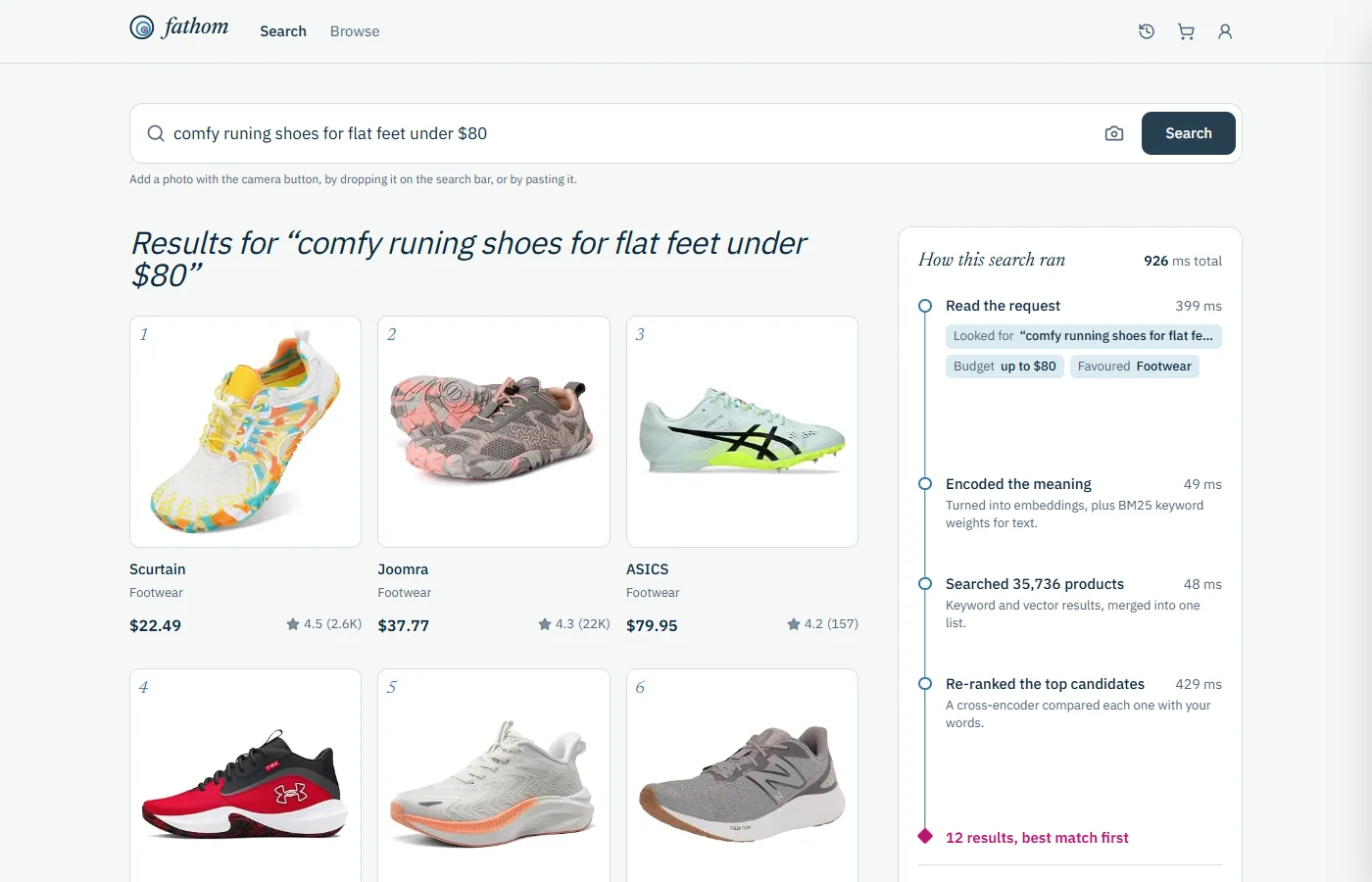Open the Joomra gray pink shoe thumbnail
Viewport: 1372px width, 882px height.
click(494, 431)
